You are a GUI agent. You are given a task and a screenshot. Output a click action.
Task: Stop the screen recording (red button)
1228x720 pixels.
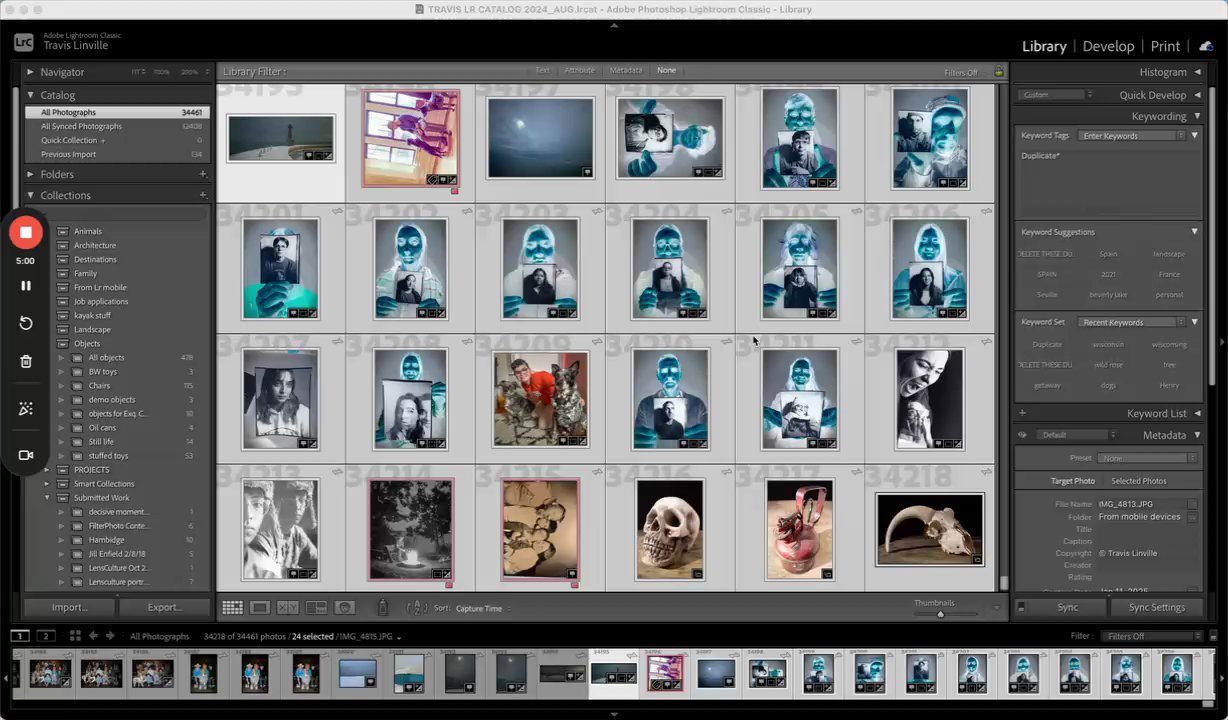pos(26,232)
